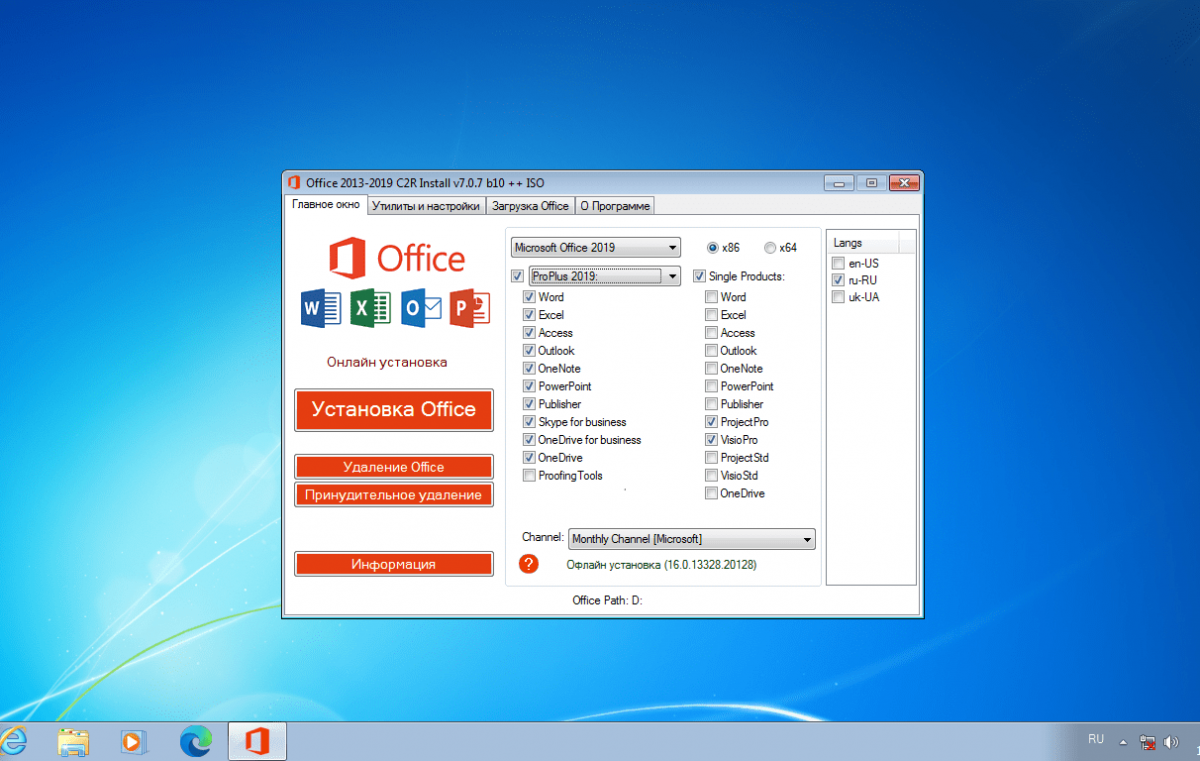Uncheck VisioPro single product
Image resolution: width=1200 pixels, height=761 pixels.
tap(711, 440)
